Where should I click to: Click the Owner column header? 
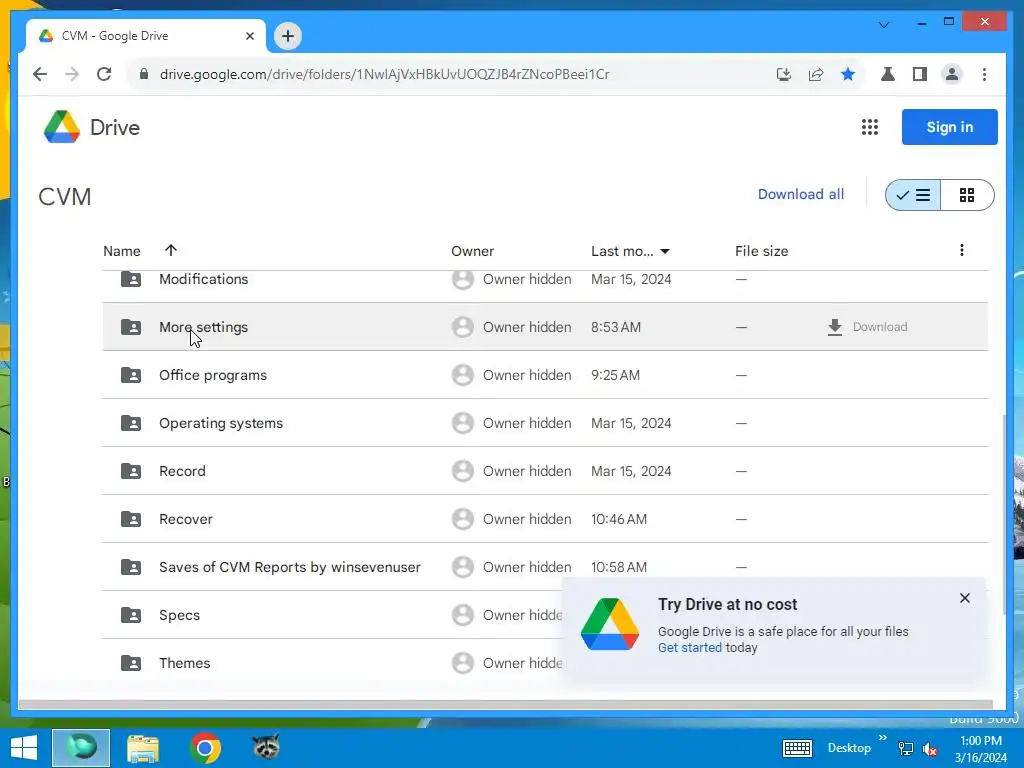[472, 251]
